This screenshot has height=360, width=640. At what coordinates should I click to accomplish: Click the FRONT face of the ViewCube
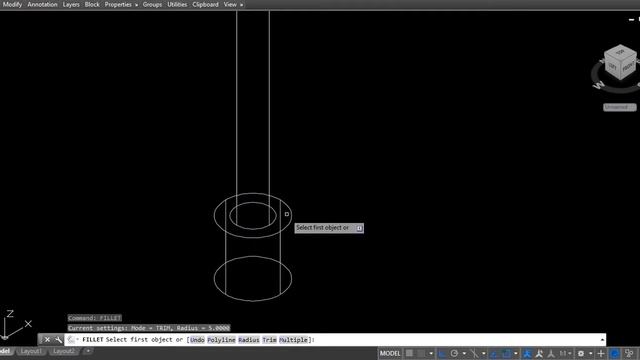[629, 67]
